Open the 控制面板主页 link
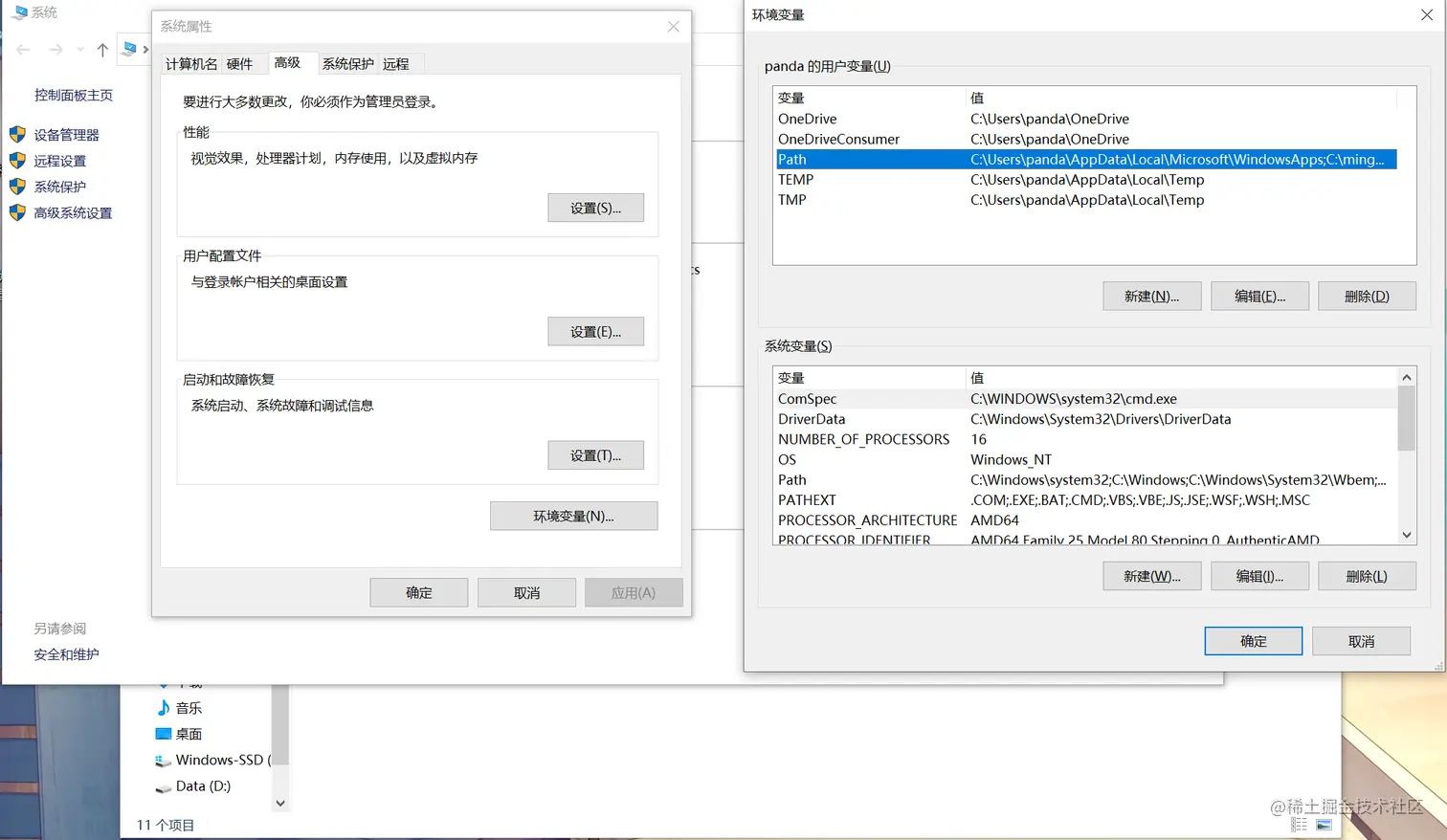The width and height of the screenshot is (1447, 840). coord(74,96)
